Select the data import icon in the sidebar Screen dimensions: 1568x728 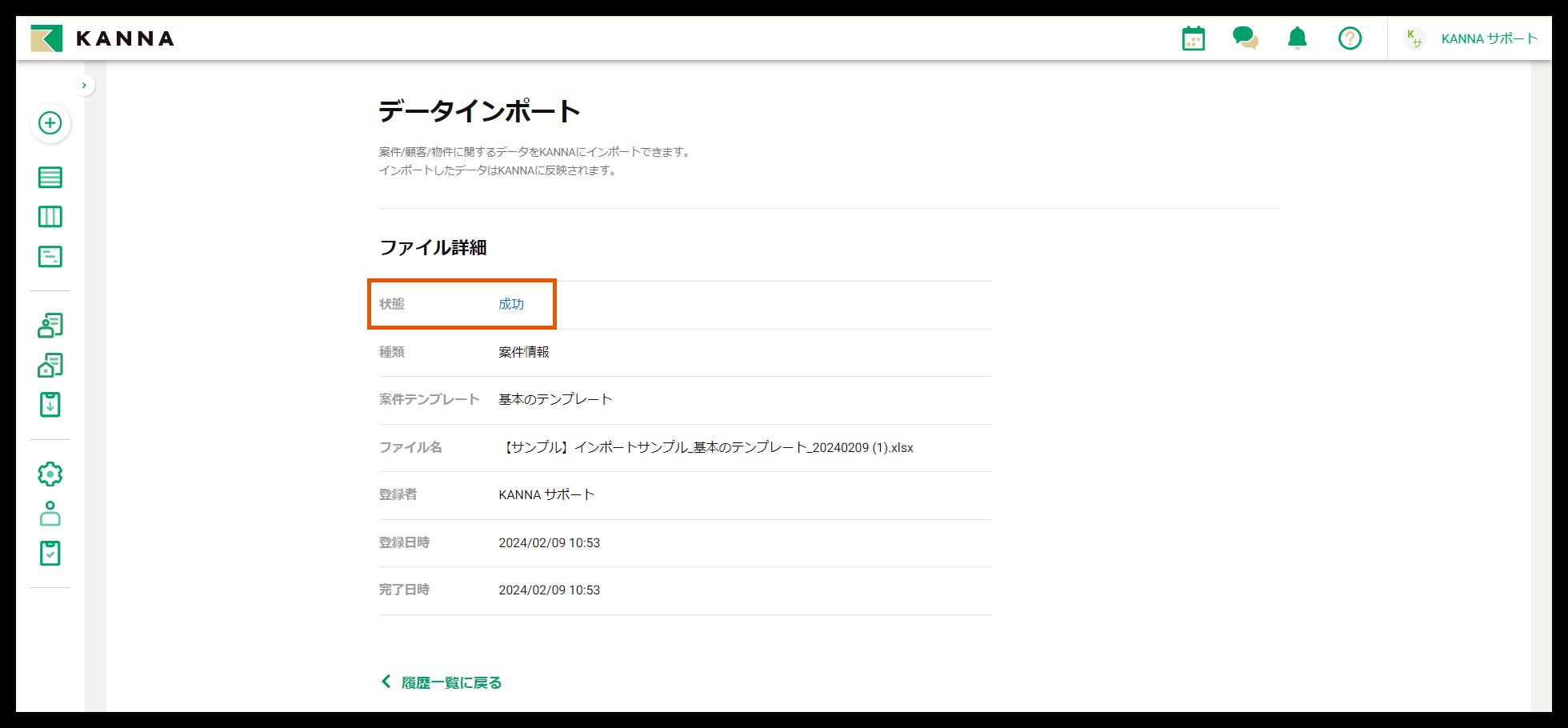[50, 405]
